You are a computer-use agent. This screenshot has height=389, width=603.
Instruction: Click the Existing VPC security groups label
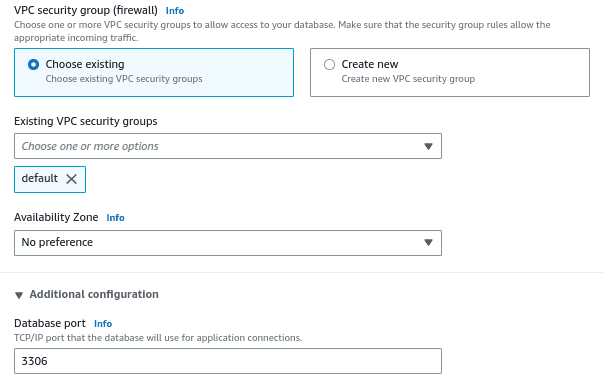click(86, 121)
